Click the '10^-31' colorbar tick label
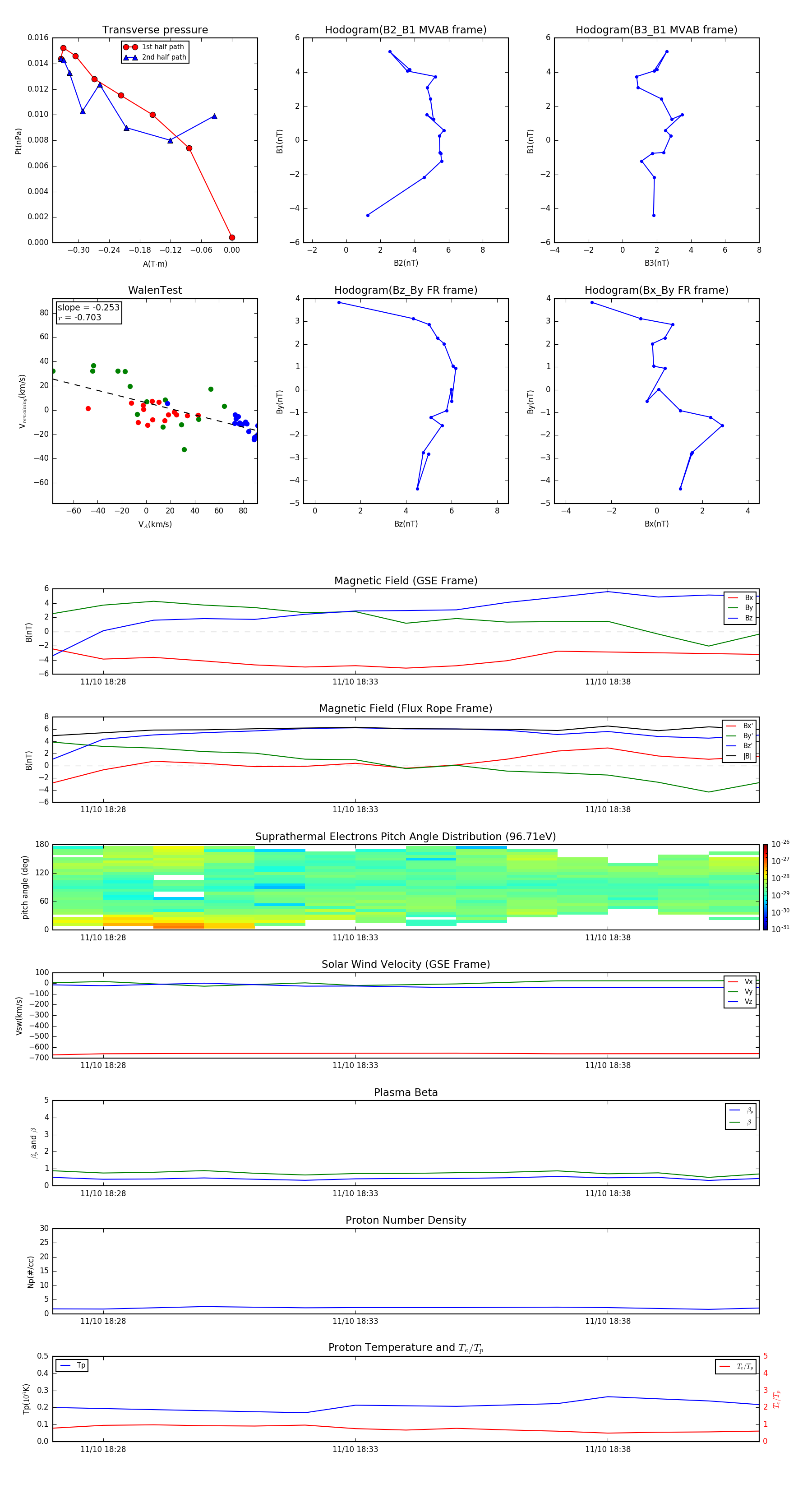This screenshot has width=812, height=1489. click(780, 929)
